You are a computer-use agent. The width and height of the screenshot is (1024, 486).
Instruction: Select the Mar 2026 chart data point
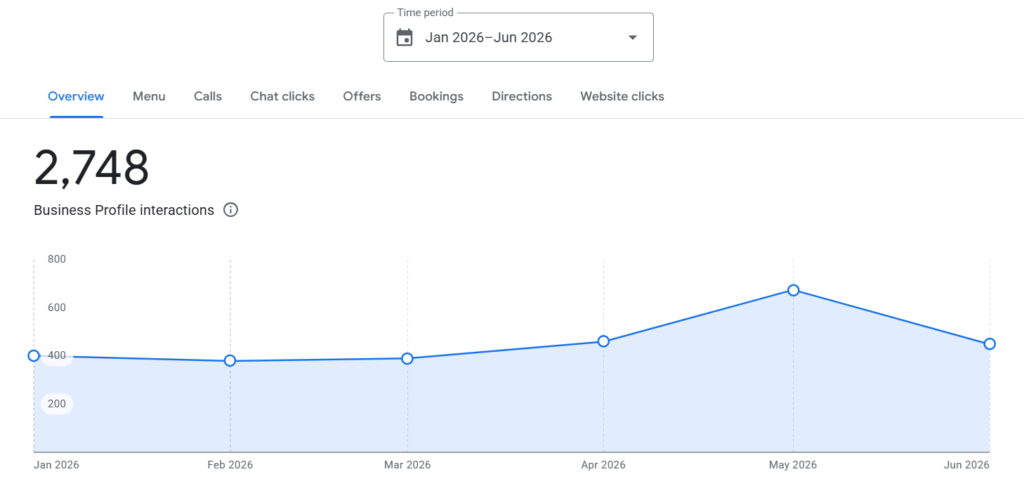[408, 359]
